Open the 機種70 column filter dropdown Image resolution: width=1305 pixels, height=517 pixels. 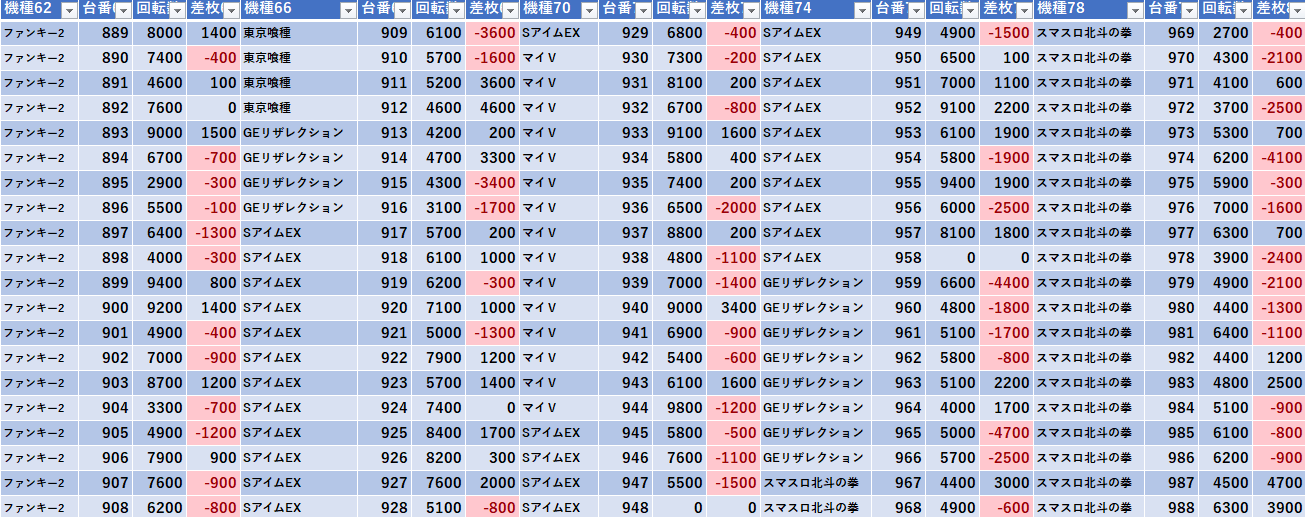click(589, 10)
